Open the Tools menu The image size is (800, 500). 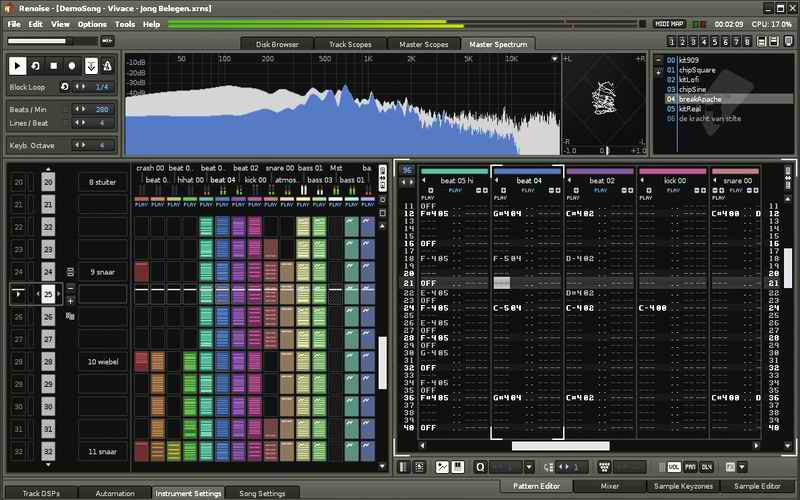pos(124,23)
